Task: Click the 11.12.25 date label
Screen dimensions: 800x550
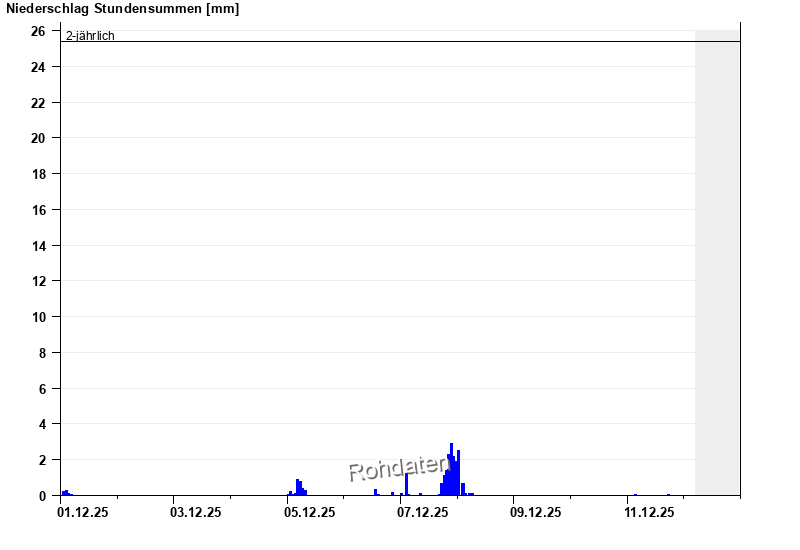Action: 648,513
